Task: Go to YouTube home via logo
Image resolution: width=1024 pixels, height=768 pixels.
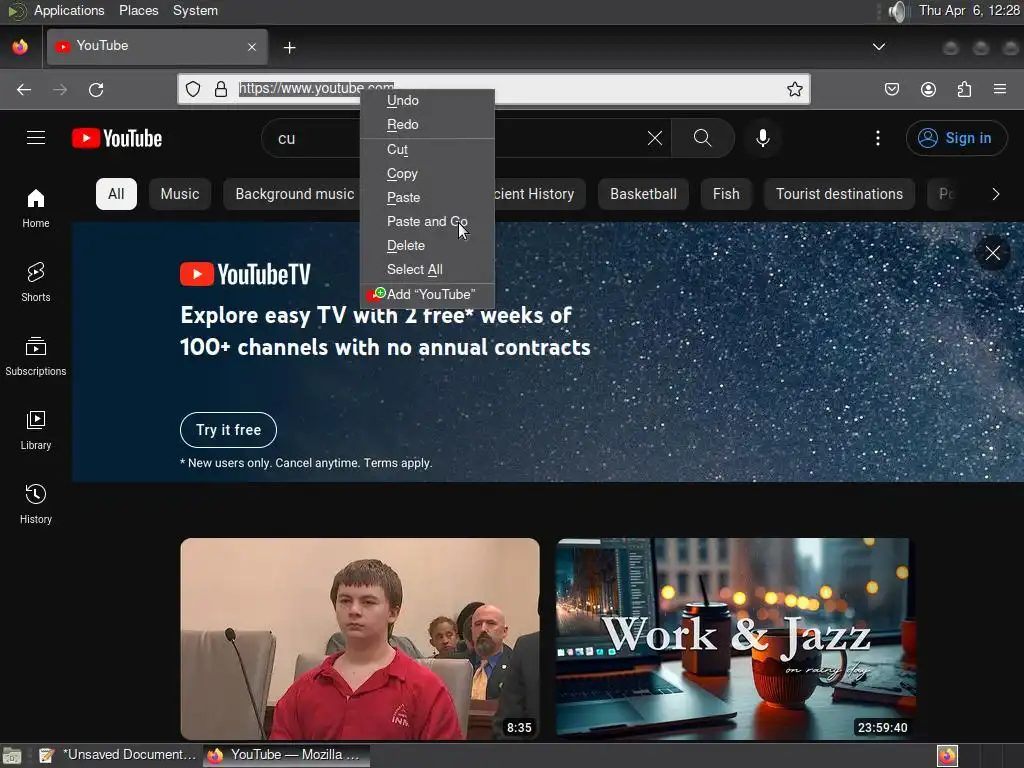Action: click(x=117, y=138)
